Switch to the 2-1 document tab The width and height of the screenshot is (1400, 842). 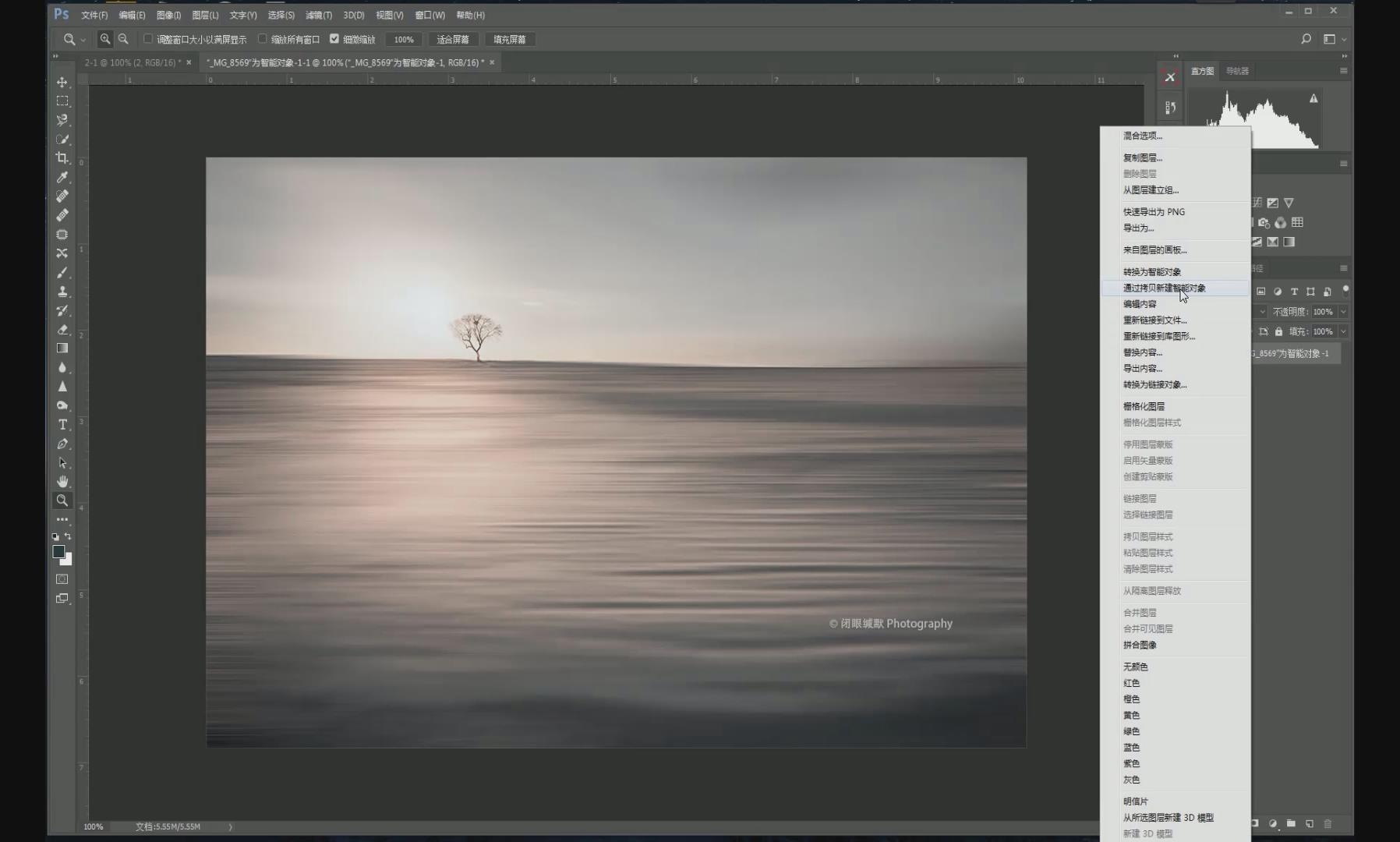[131, 62]
